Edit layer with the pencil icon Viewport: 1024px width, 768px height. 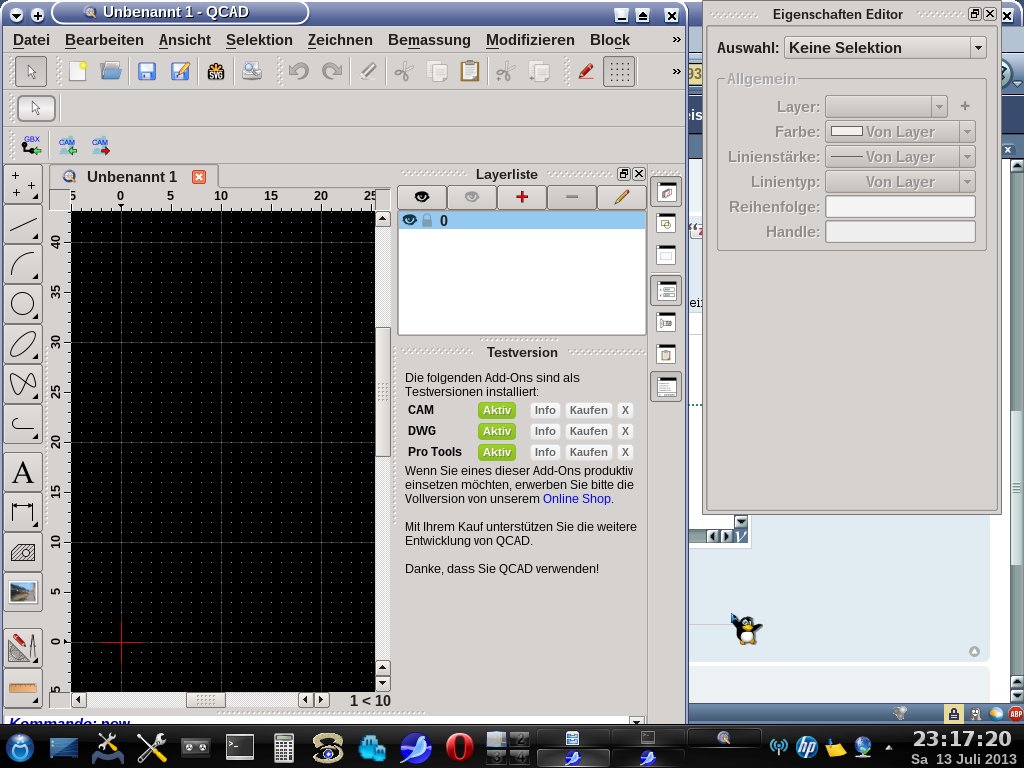[x=622, y=197]
